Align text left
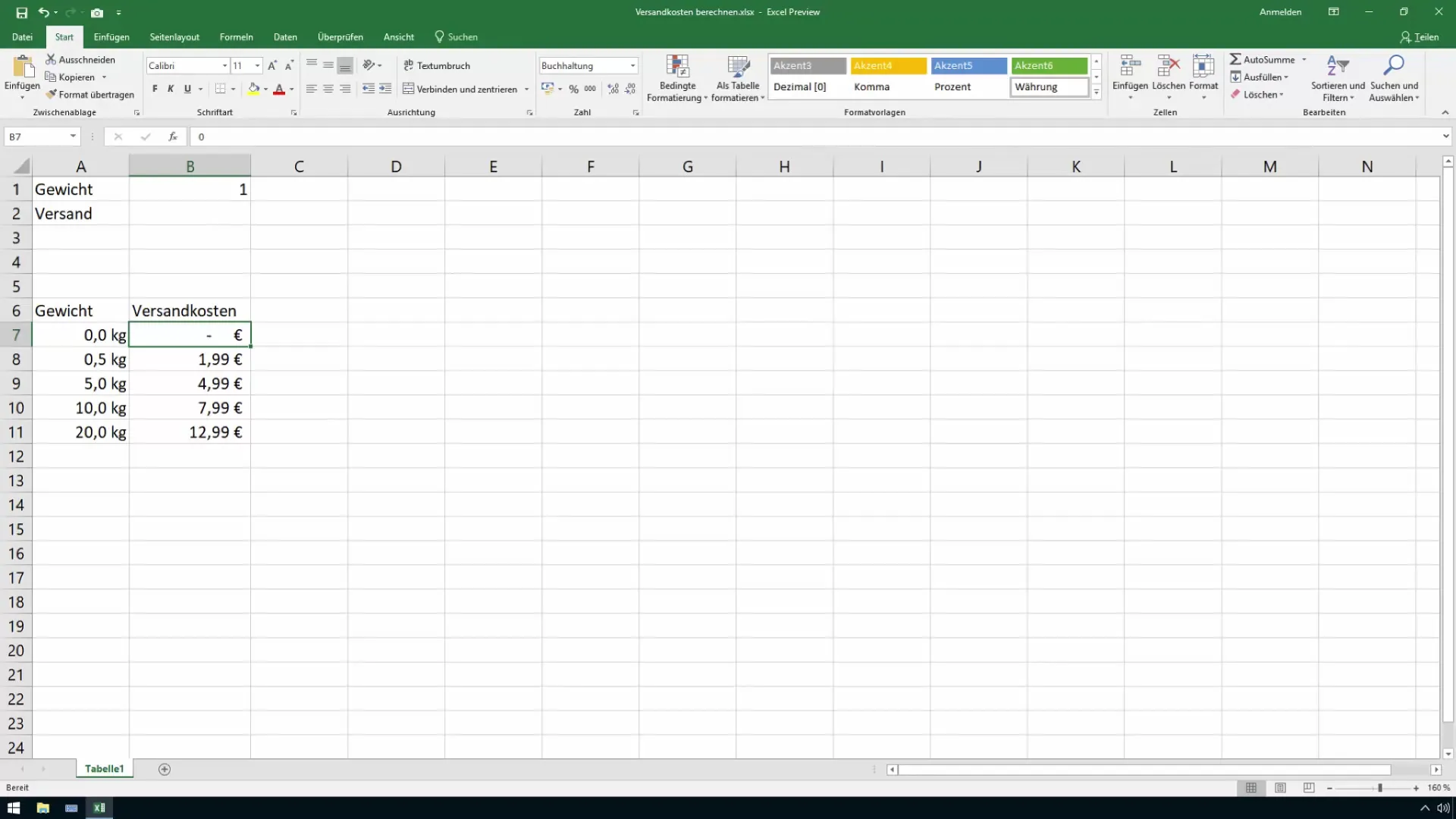 pyautogui.click(x=312, y=89)
